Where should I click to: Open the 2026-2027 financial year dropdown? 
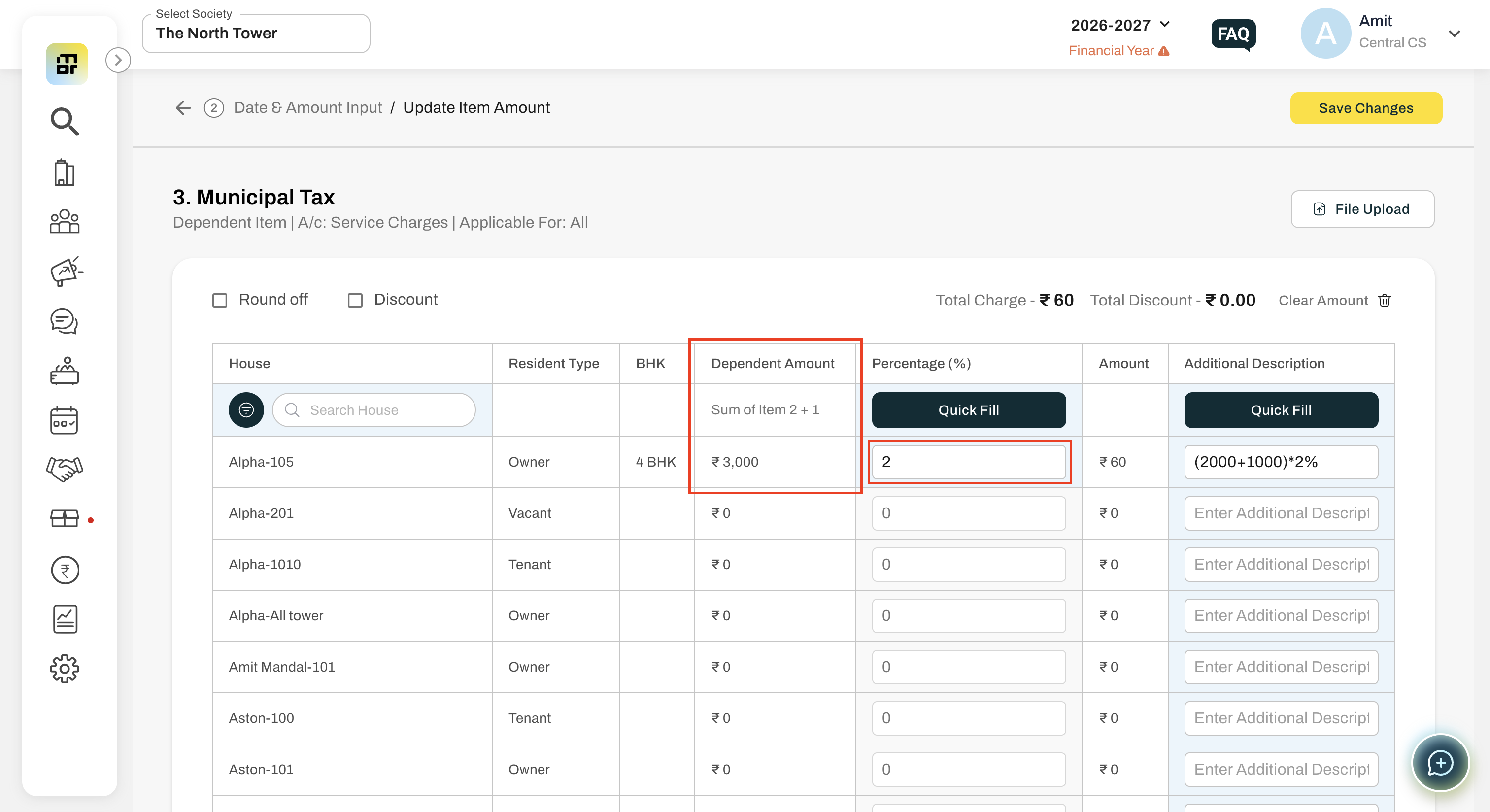click(1120, 25)
